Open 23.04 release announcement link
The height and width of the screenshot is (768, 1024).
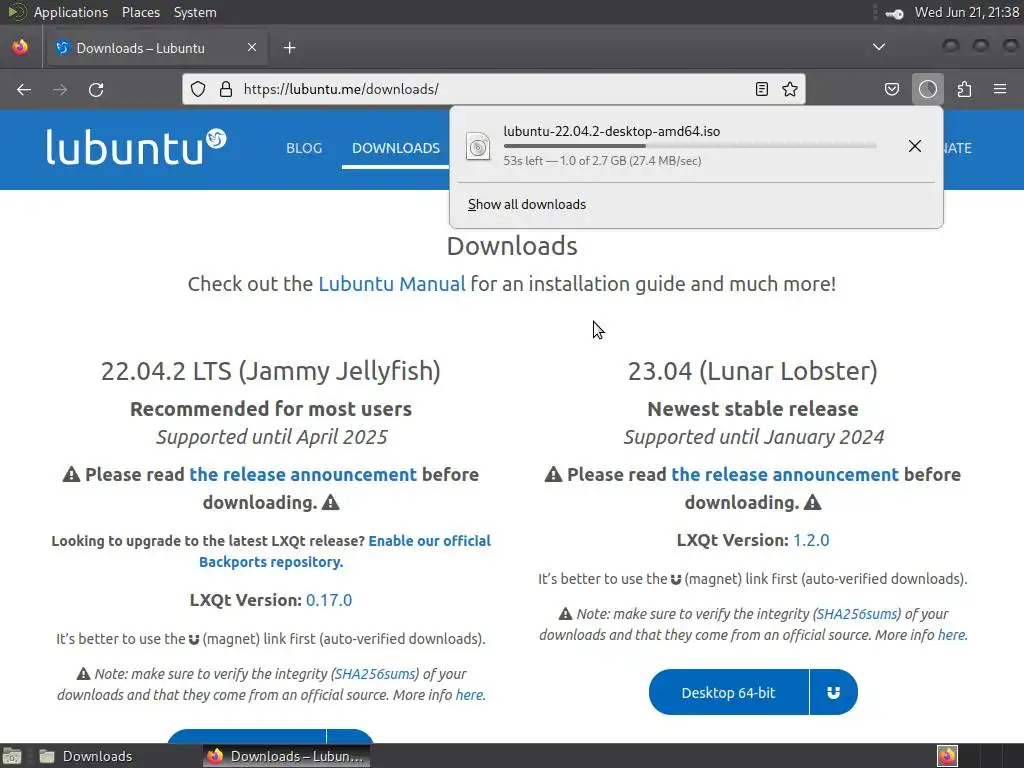click(x=785, y=475)
